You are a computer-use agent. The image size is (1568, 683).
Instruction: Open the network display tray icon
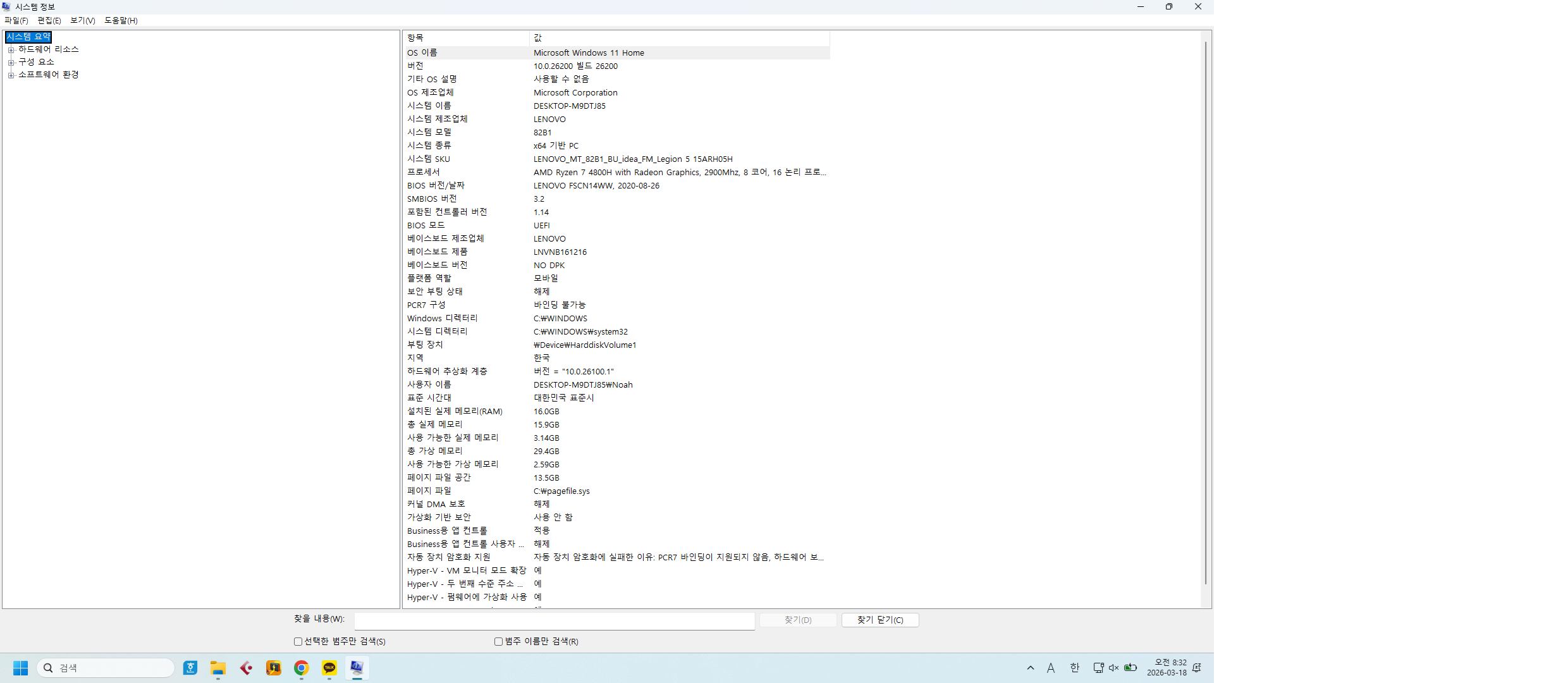[1098, 668]
